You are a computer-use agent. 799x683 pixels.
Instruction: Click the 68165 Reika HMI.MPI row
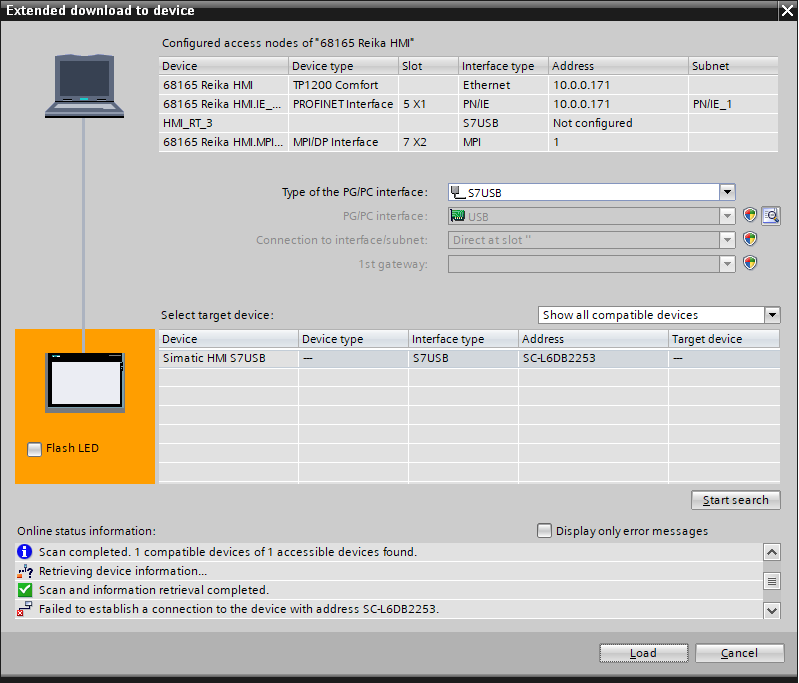(468, 142)
